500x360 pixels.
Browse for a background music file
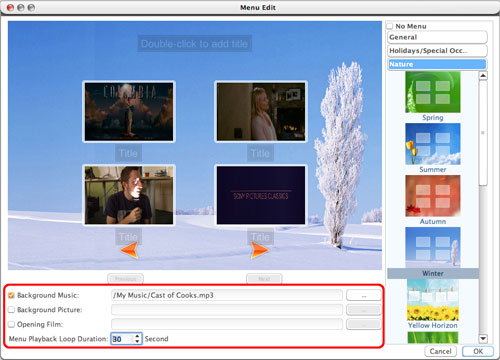pos(364,295)
